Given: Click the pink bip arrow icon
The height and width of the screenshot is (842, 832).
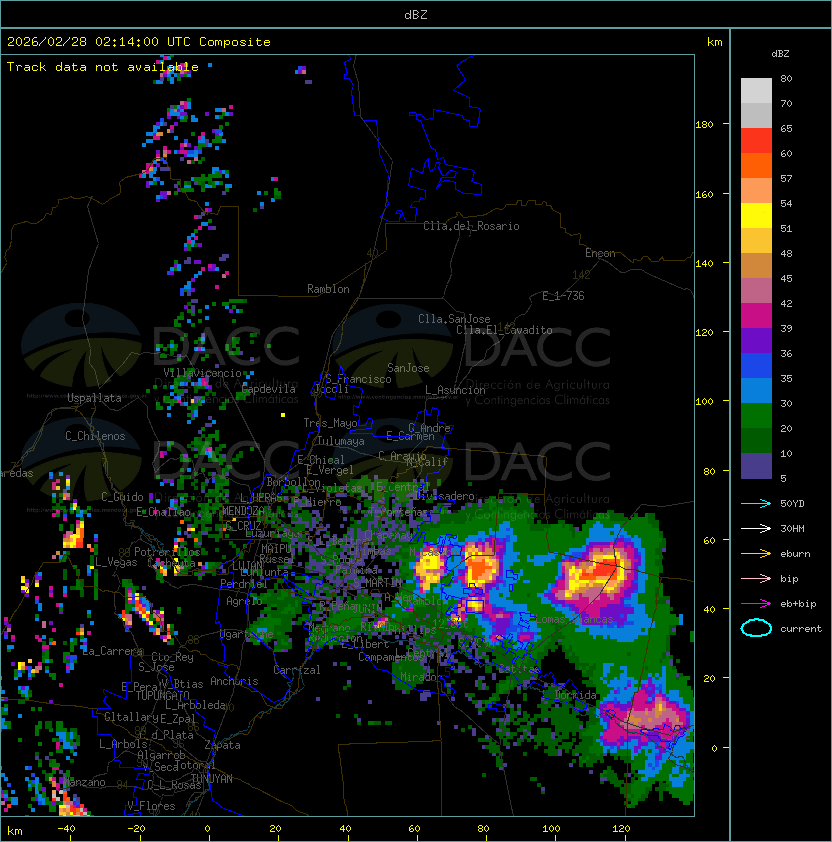Looking at the screenshot, I should pyautogui.click(x=756, y=578).
